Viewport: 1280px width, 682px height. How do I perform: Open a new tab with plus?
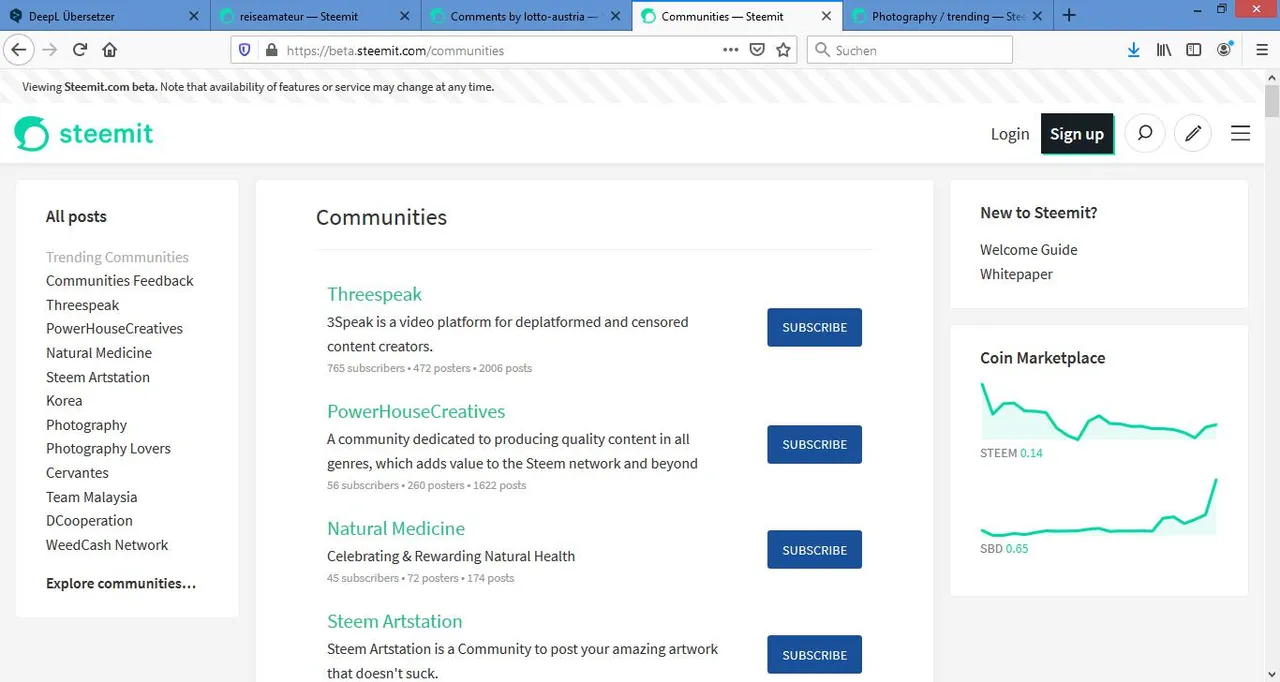click(1069, 15)
